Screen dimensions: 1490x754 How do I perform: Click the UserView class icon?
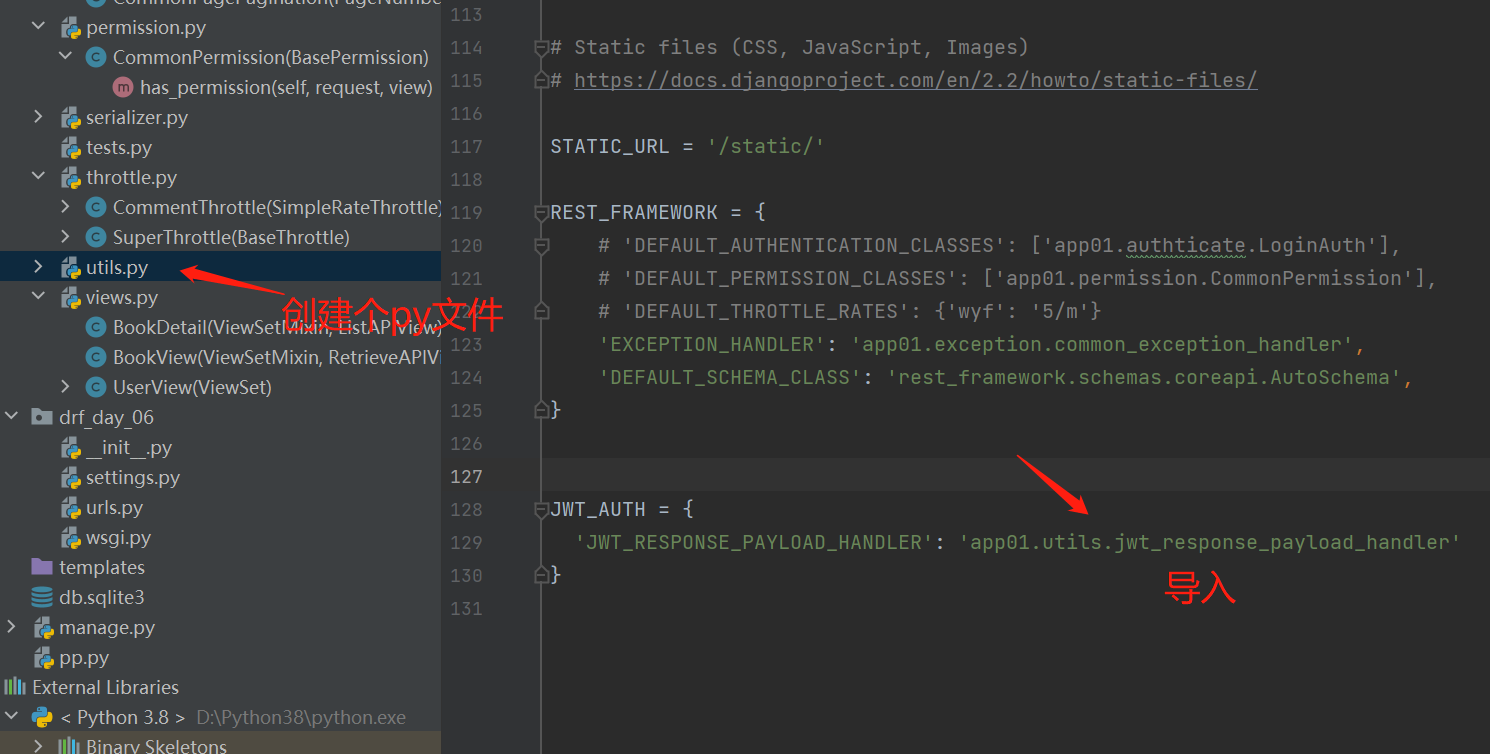click(x=96, y=387)
